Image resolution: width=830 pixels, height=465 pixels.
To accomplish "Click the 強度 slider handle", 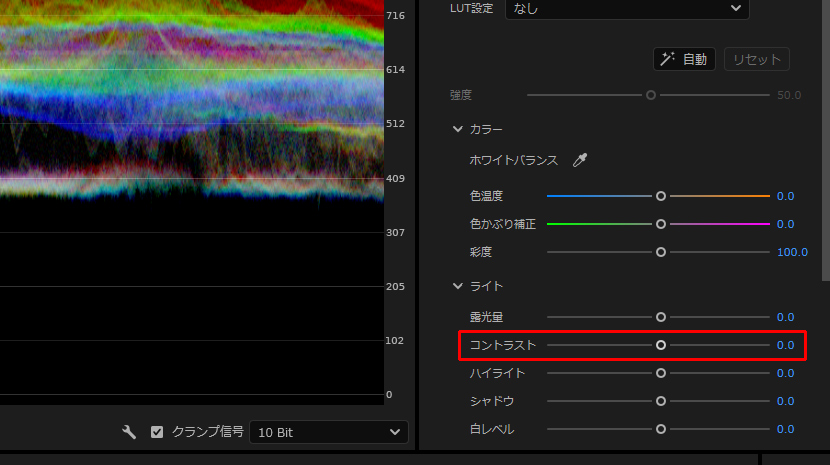I will [651, 95].
